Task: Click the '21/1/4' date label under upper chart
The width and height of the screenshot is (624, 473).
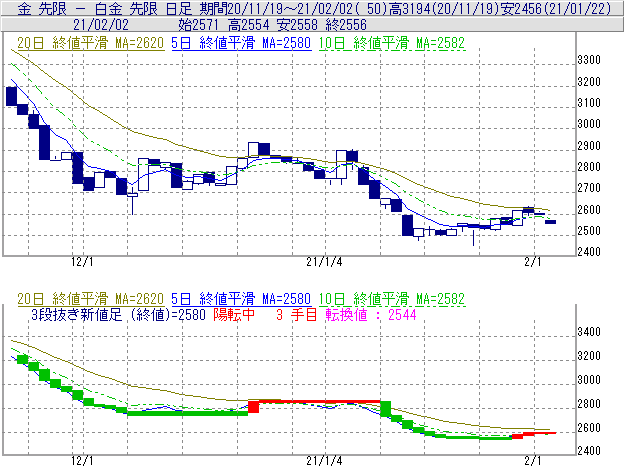Action: pyautogui.click(x=324, y=262)
